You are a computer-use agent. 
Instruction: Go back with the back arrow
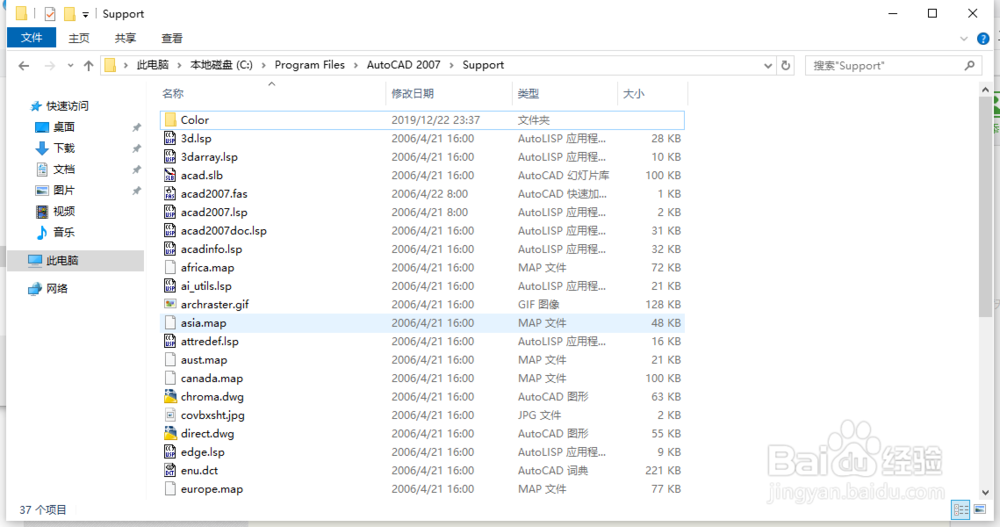point(24,66)
